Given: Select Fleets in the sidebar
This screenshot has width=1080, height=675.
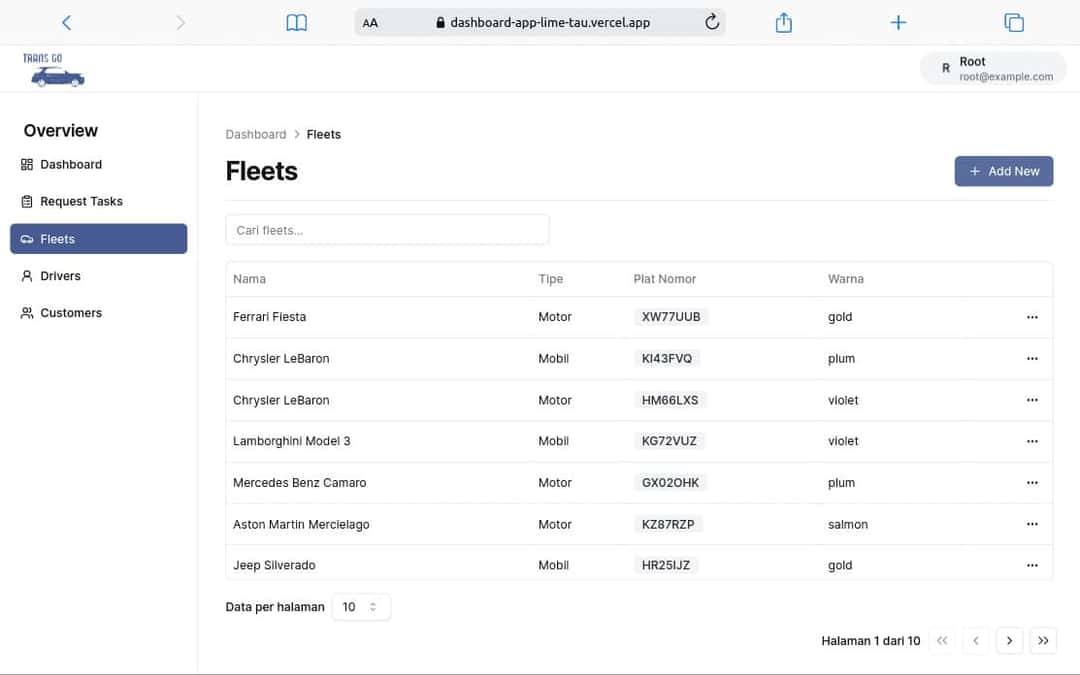Looking at the screenshot, I should pos(98,239).
